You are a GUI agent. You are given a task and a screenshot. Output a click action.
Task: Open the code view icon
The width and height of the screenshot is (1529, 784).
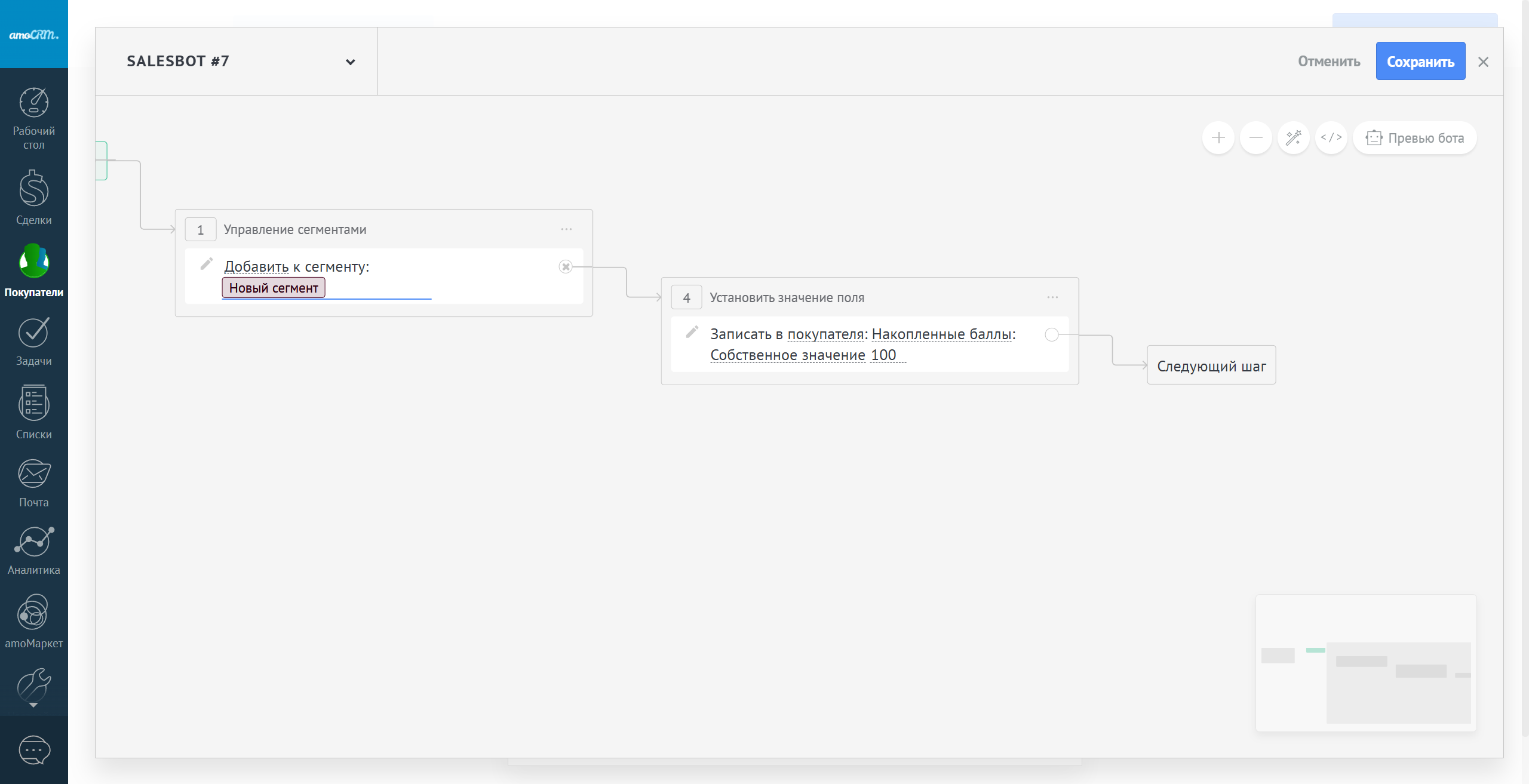(x=1331, y=138)
